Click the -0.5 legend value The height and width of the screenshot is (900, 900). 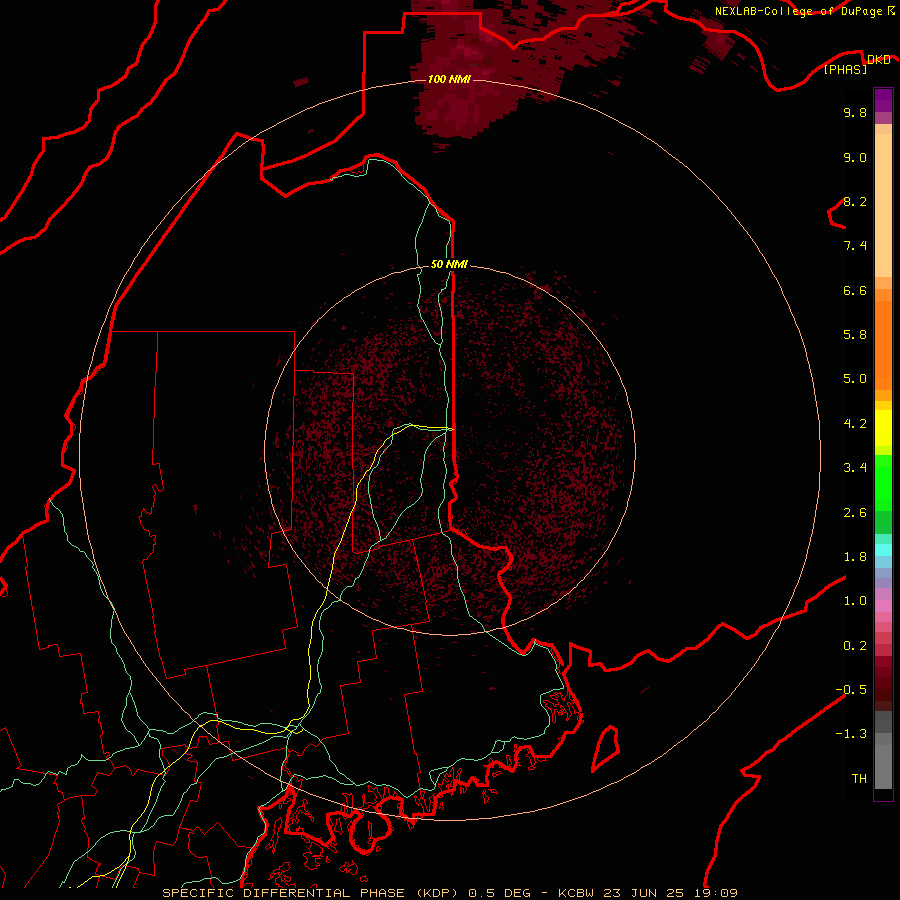point(851,689)
